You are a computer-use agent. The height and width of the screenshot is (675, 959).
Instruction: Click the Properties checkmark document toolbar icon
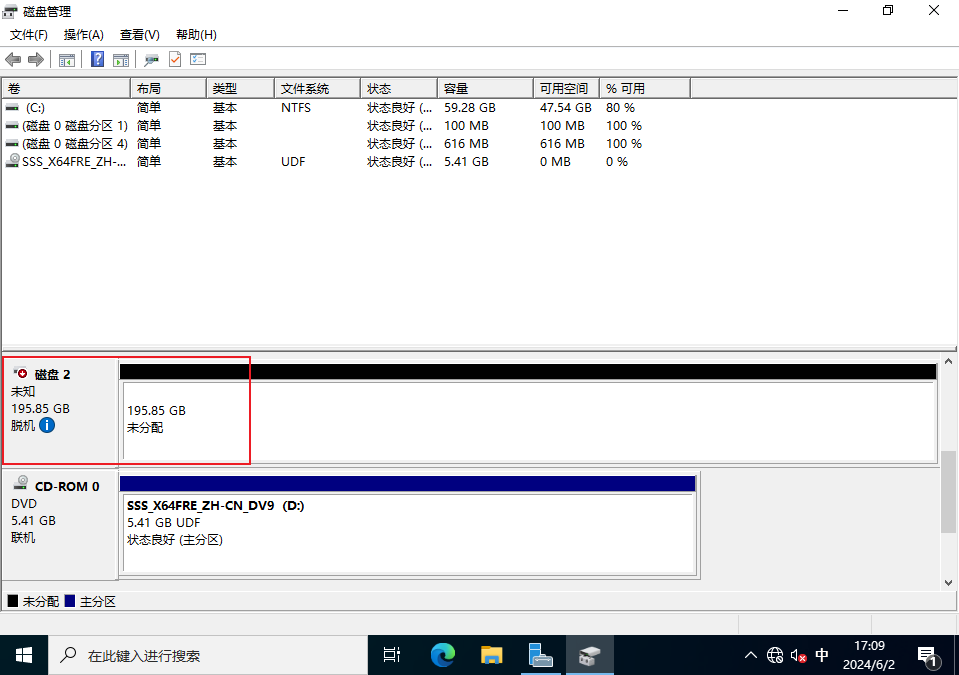coord(175,60)
